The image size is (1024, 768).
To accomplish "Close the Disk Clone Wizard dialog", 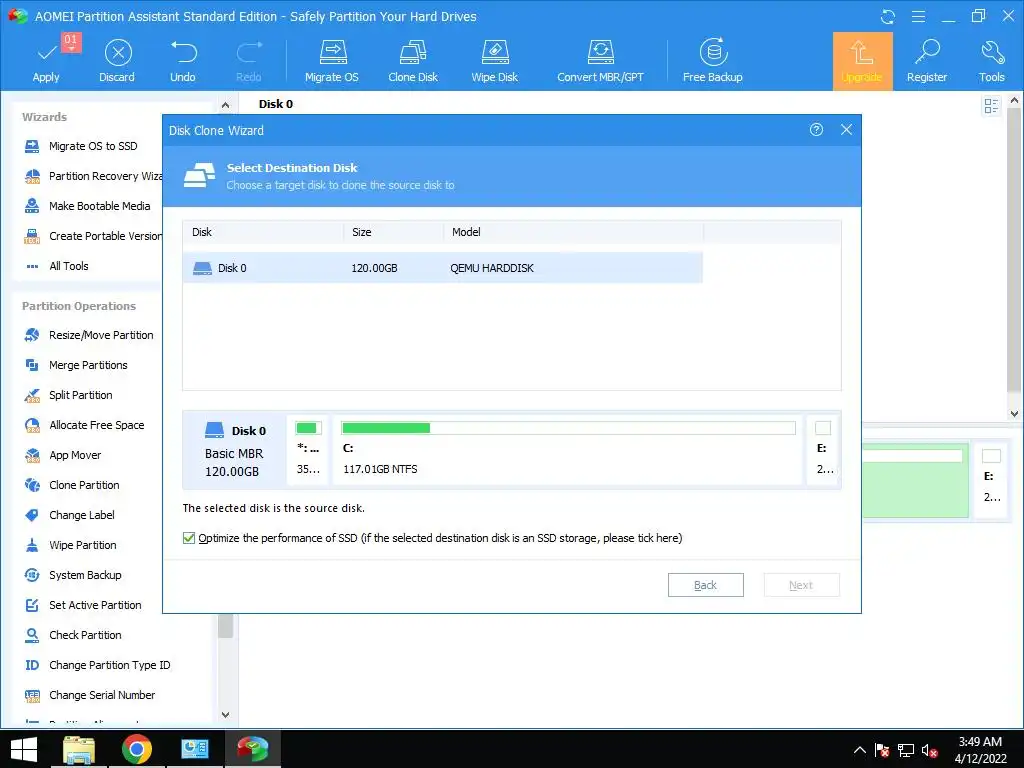I will (x=846, y=129).
